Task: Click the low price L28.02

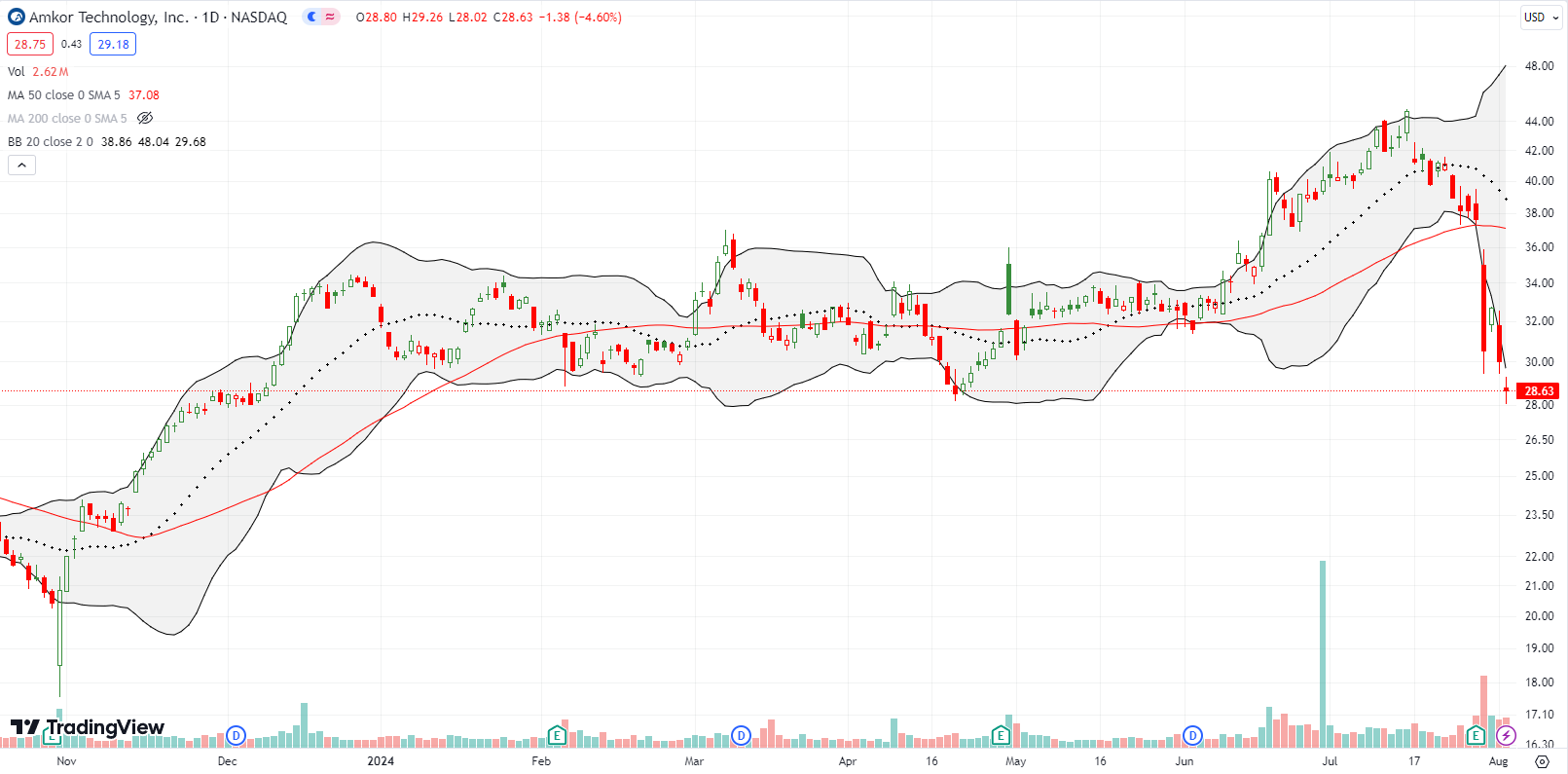Action: 468,17
